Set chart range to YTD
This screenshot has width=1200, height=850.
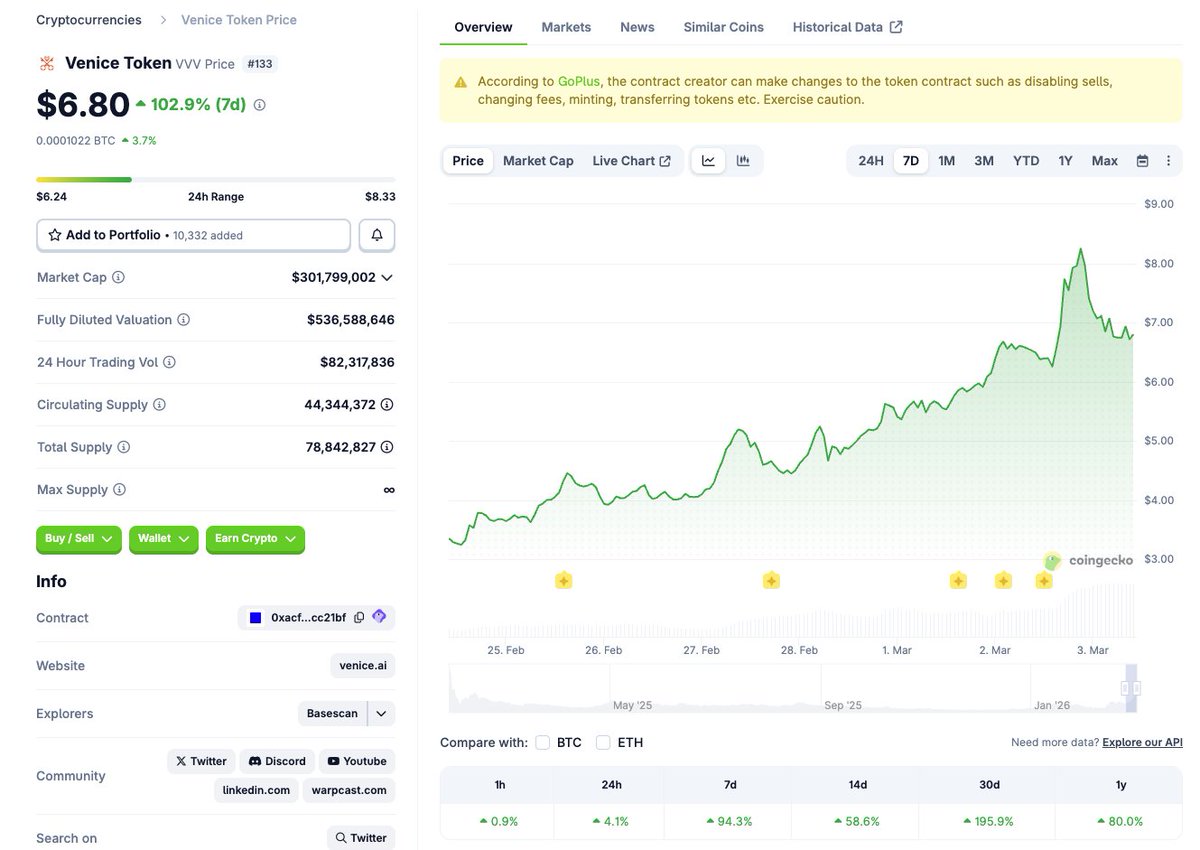(x=1026, y=161)
